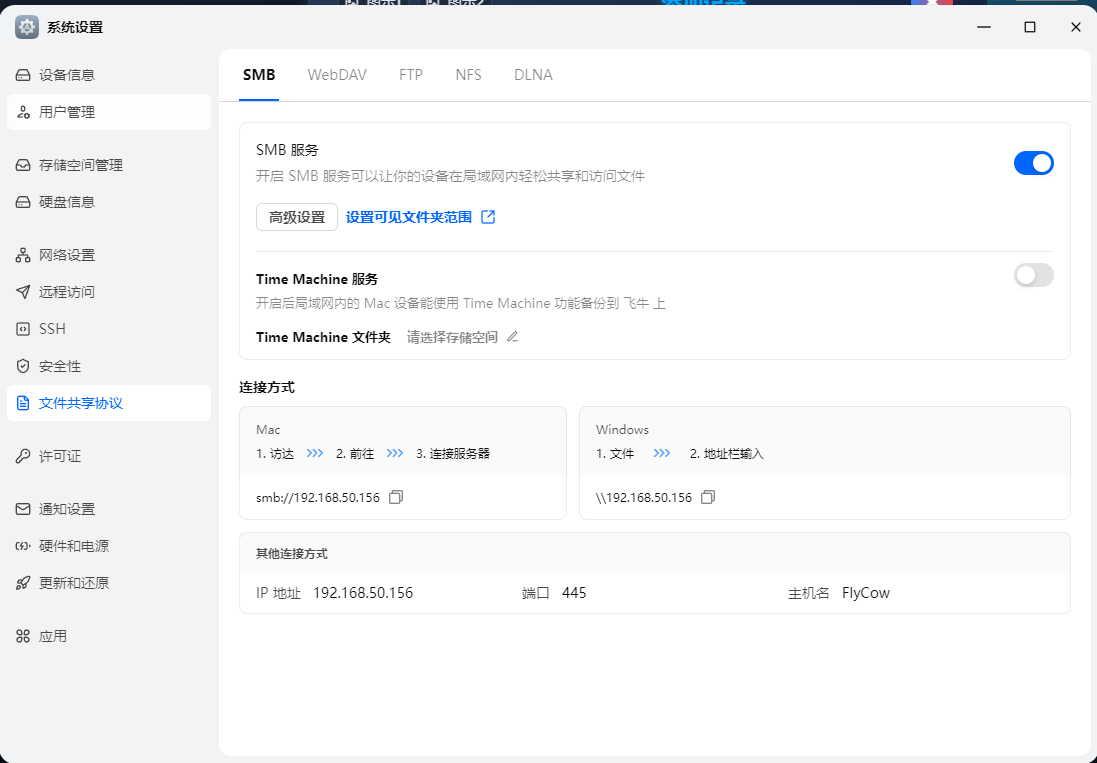
Task: Open update and restore rocket icon
Action: point(23,583)
